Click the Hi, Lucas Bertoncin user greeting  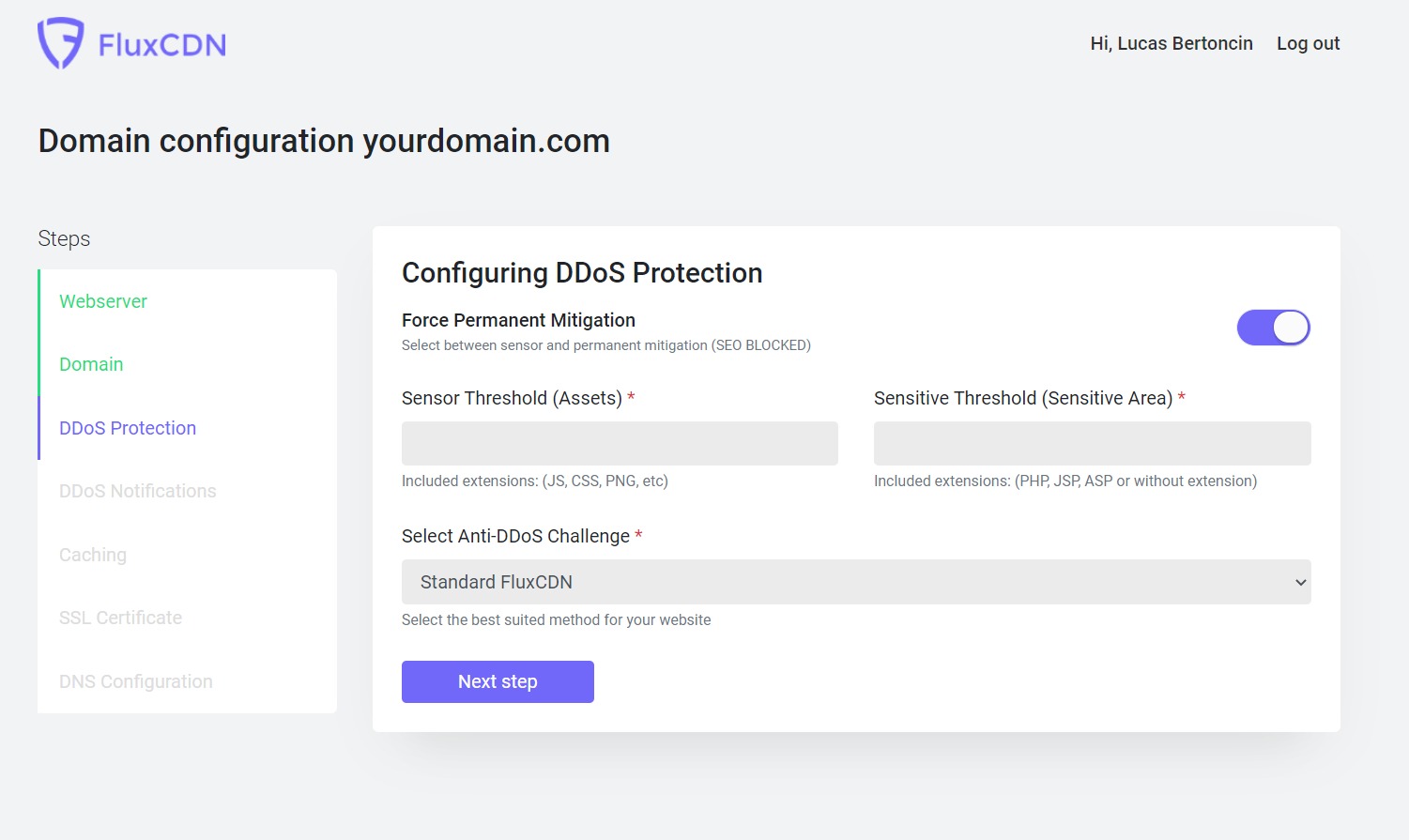point(1171,43)
